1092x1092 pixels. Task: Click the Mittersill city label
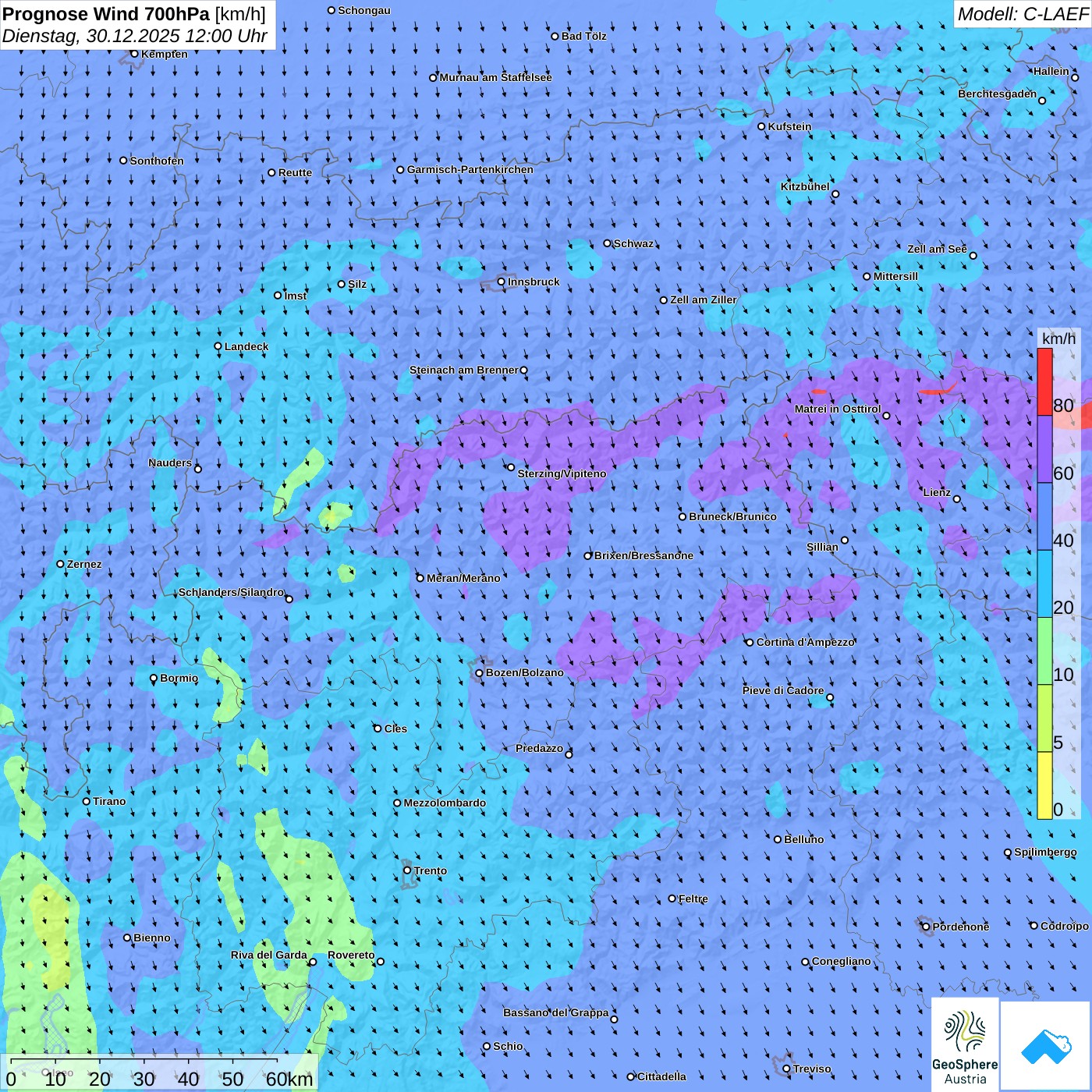tap(895, 276)
